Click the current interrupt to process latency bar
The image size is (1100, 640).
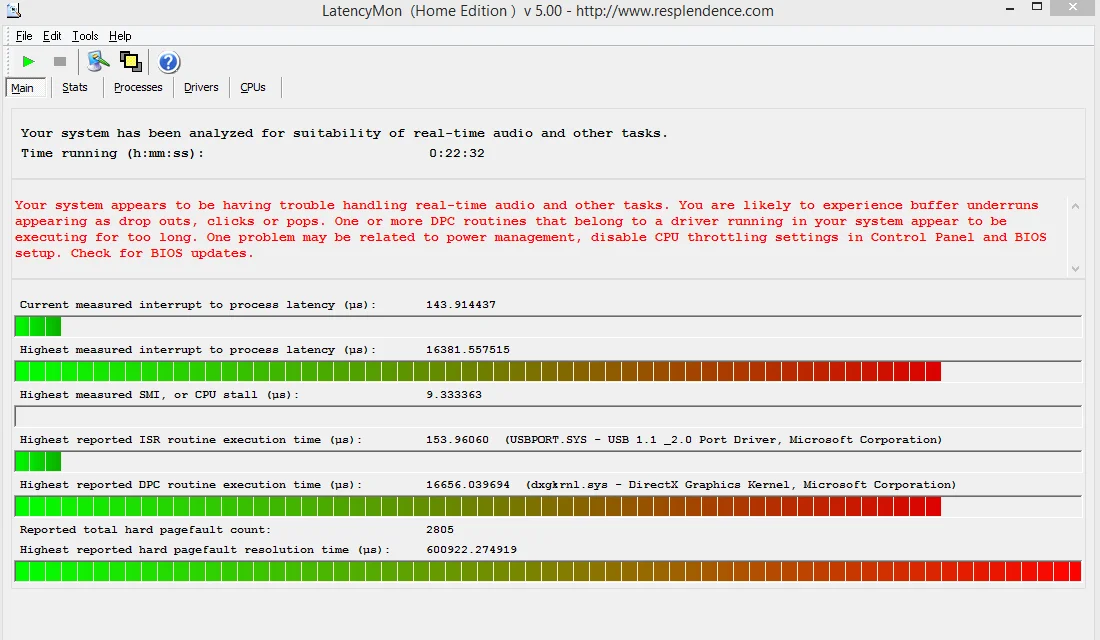(x=548, y=326)
